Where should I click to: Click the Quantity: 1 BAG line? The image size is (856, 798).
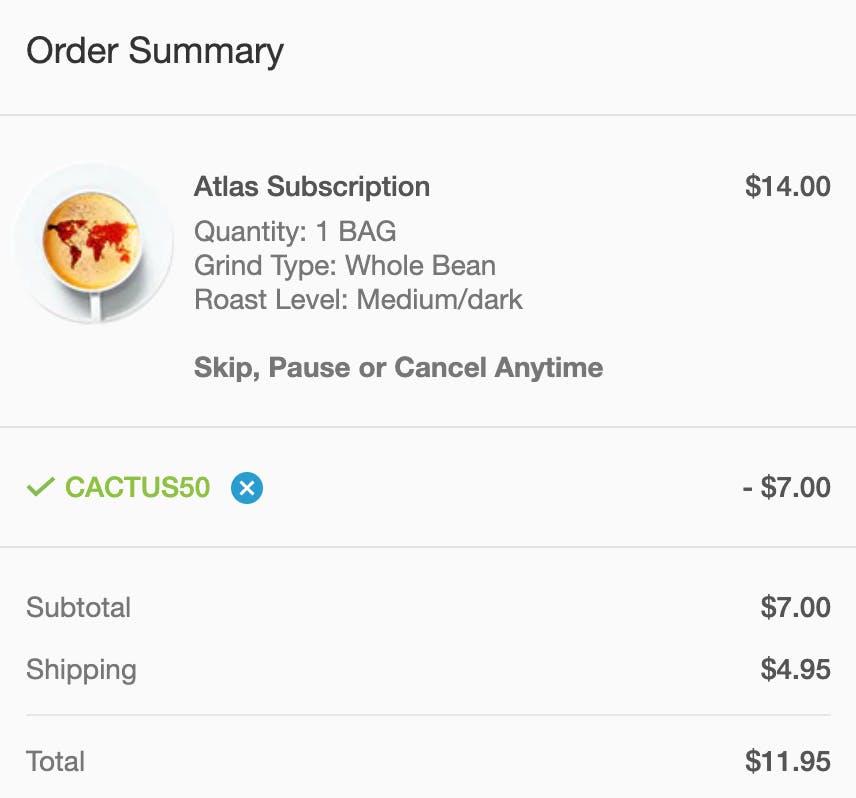[295, 232]
